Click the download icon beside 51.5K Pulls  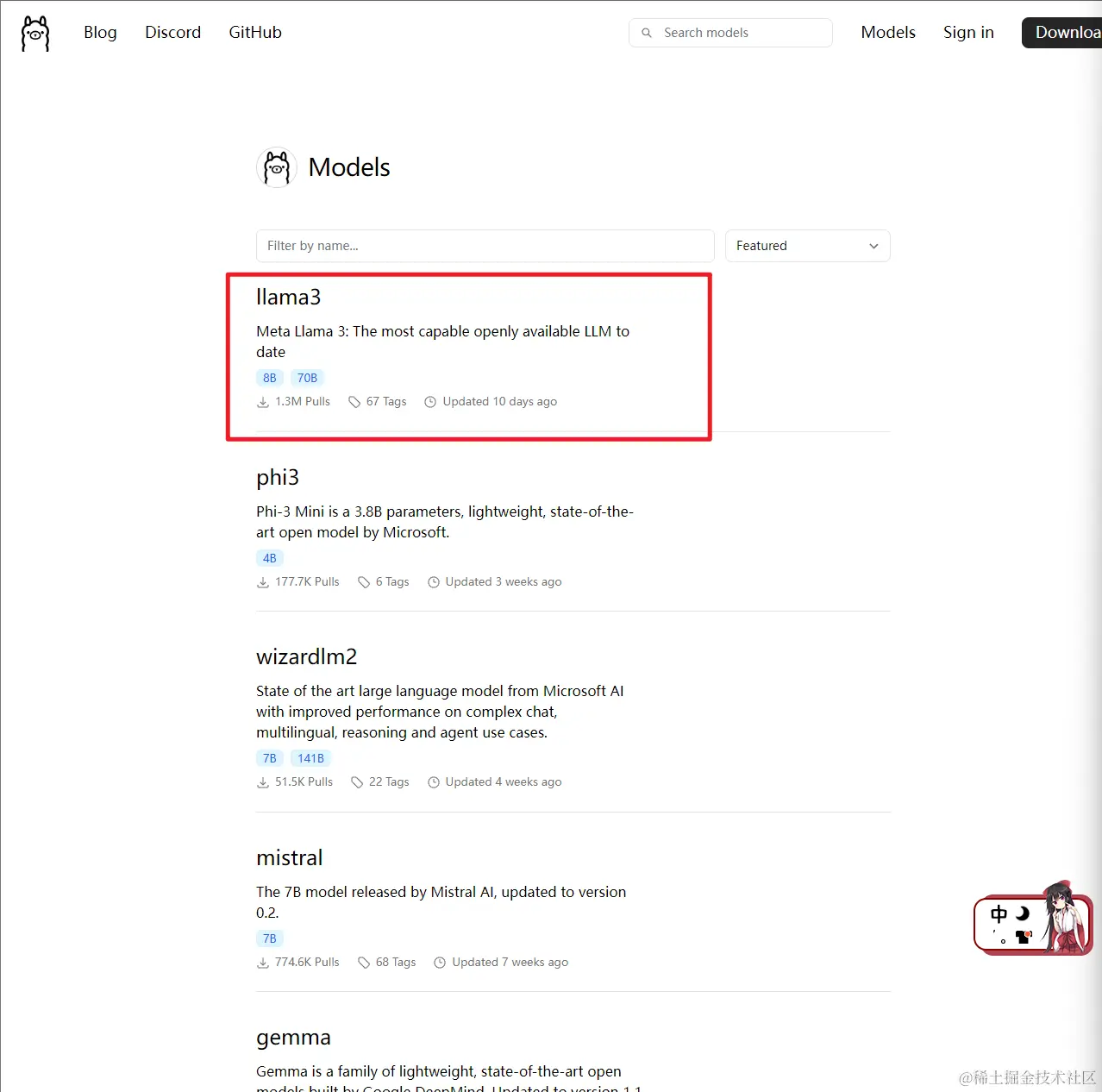click(x=263, y=782)
